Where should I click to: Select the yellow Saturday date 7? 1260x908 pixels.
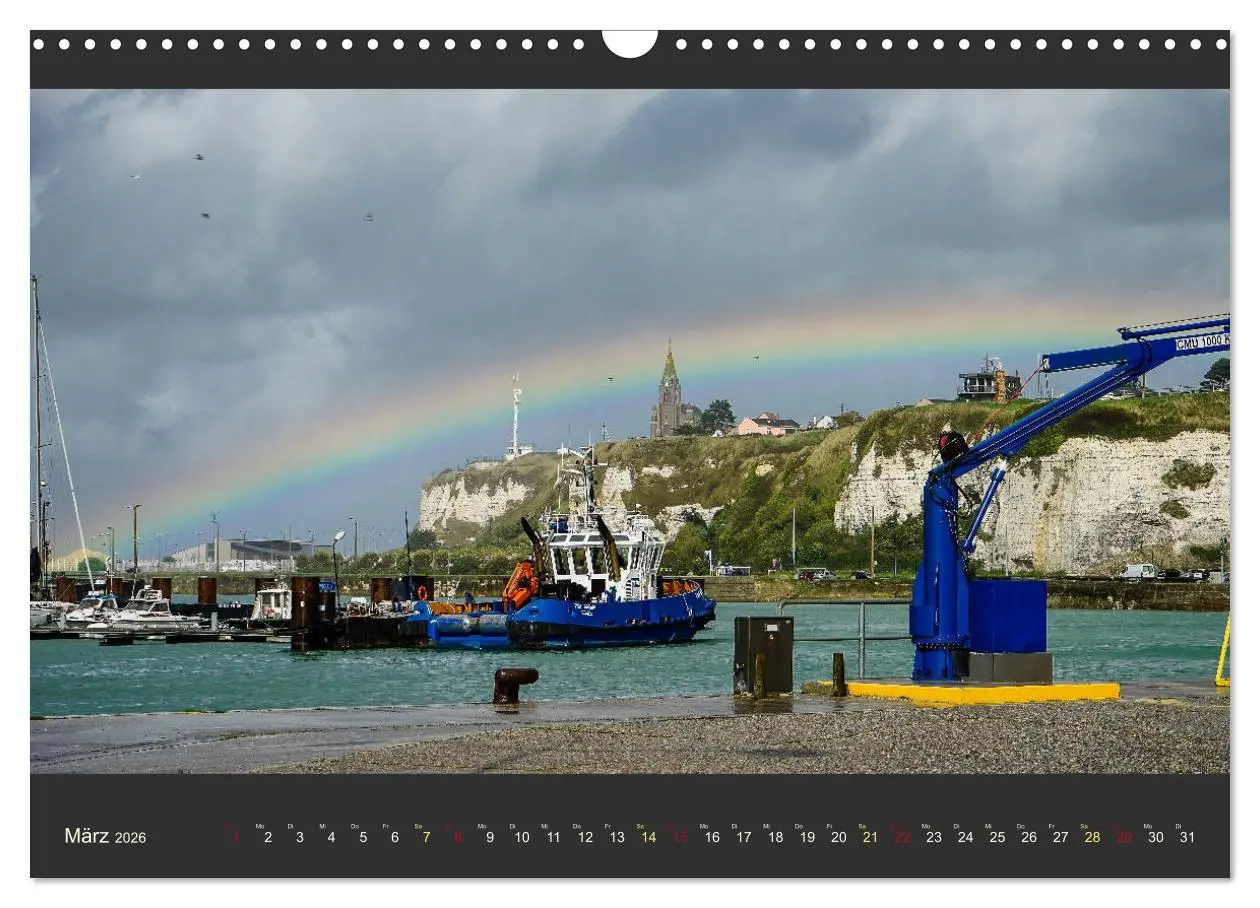coord(426,837)
